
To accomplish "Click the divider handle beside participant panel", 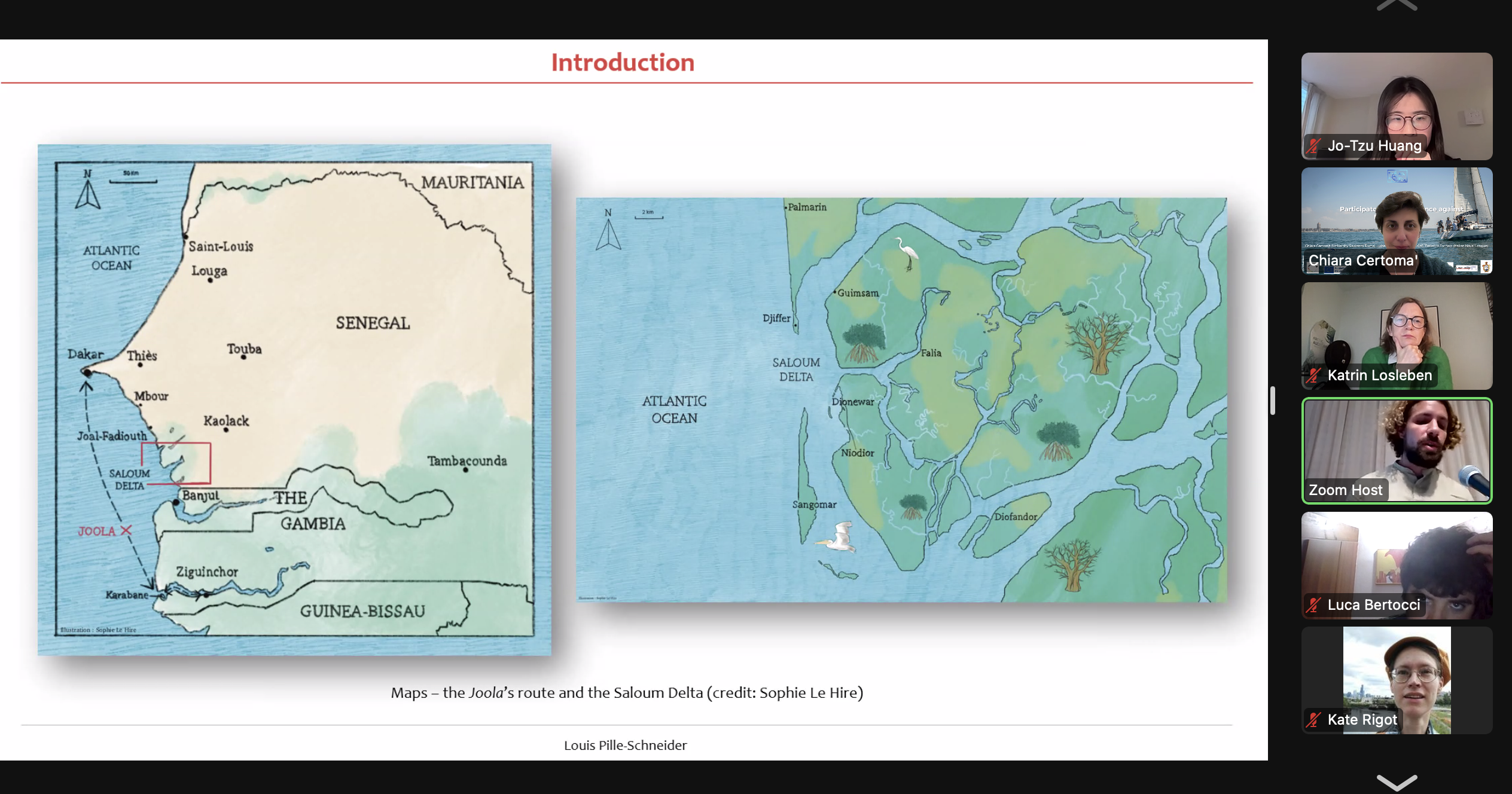I will (1273, 401).
